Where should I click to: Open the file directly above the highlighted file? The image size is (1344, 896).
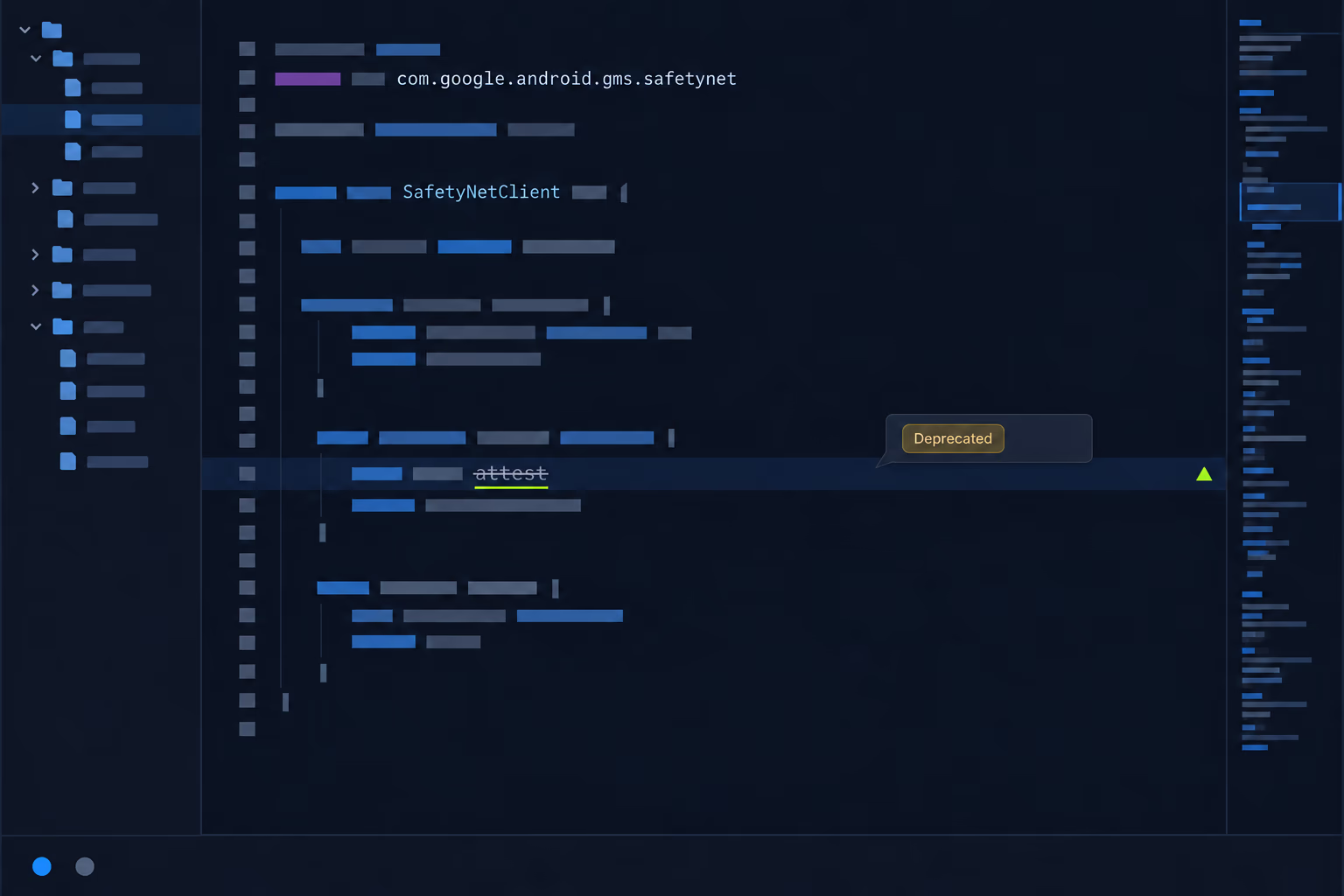pos(103,87)
